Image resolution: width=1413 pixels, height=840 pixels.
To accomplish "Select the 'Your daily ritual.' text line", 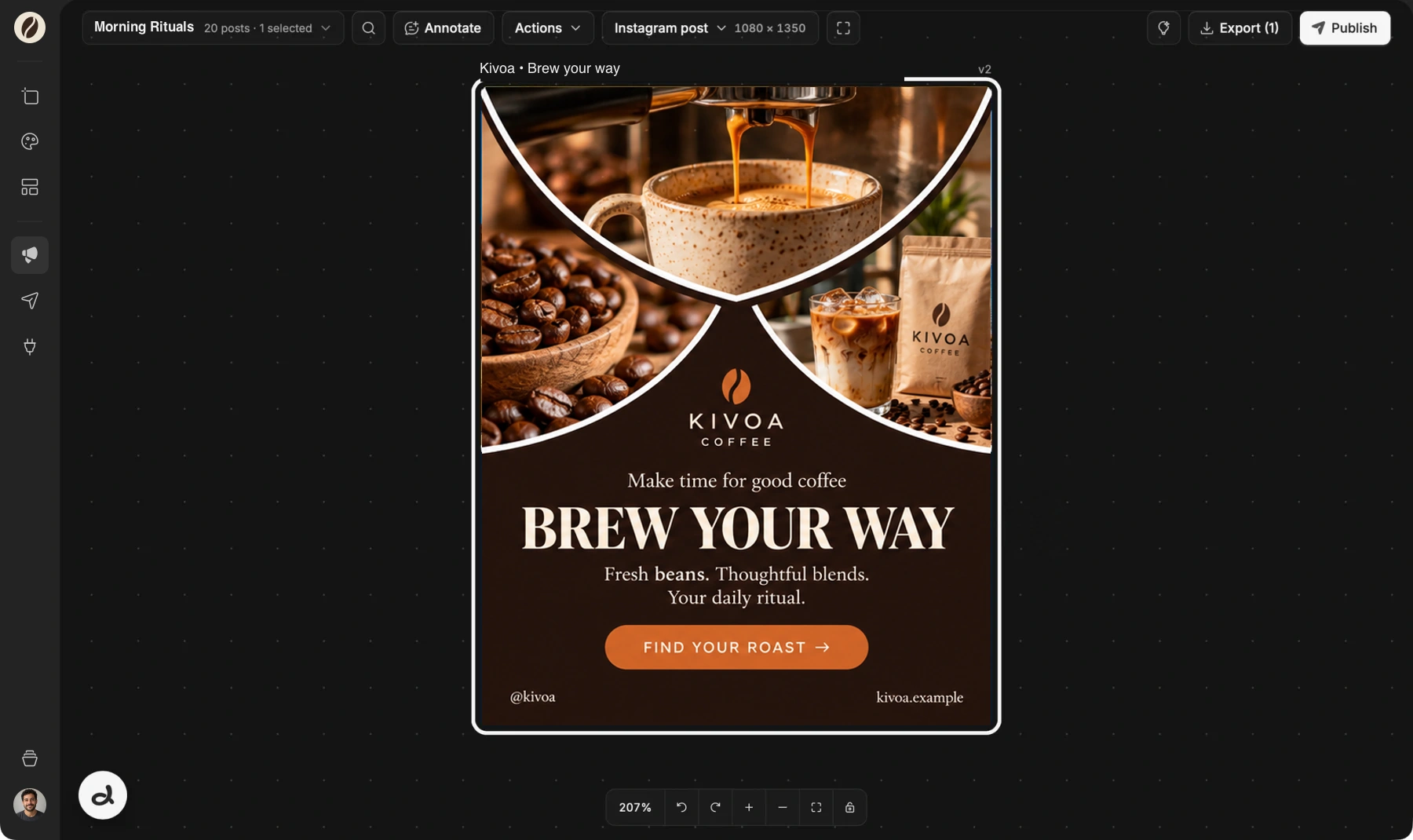I will coord(736,597).
